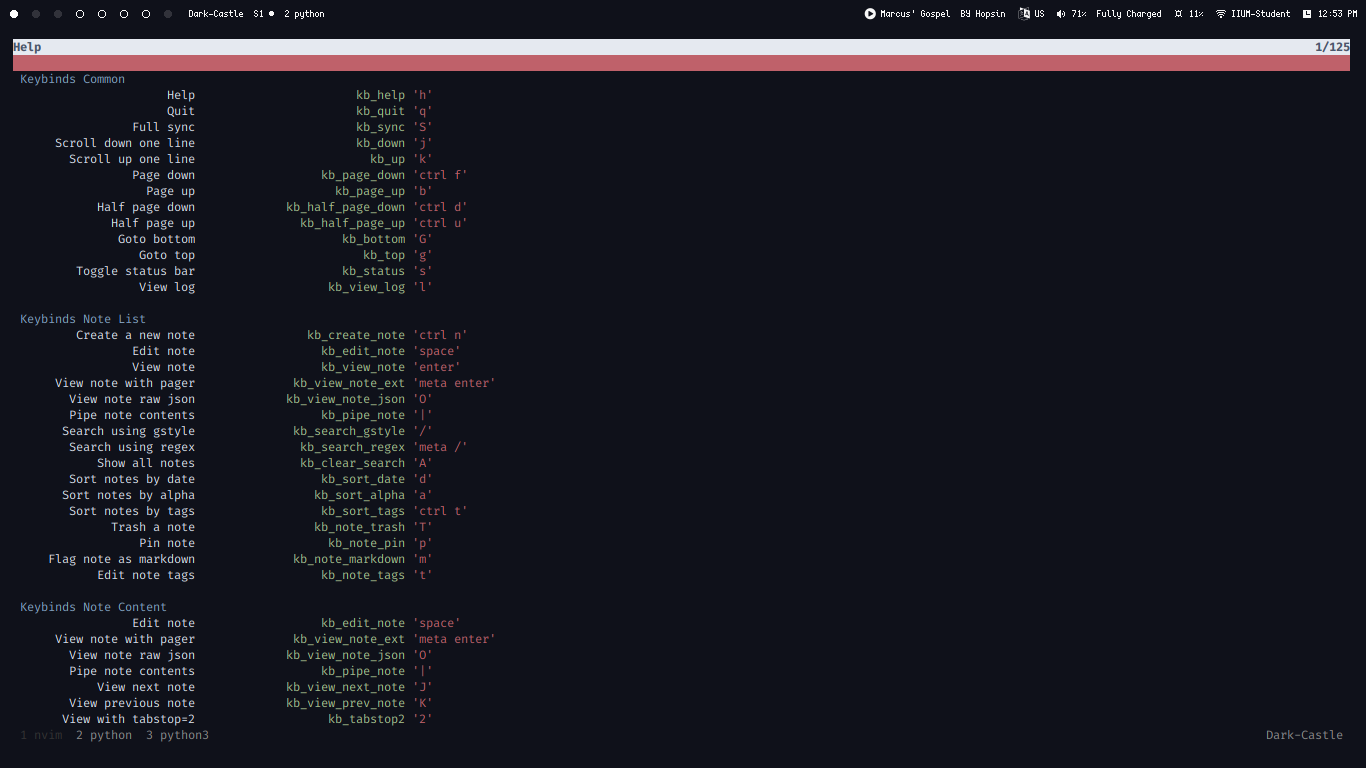Click the music player play icon
The height and width of the screenshot is (768, 1366).
click(870, 14)
